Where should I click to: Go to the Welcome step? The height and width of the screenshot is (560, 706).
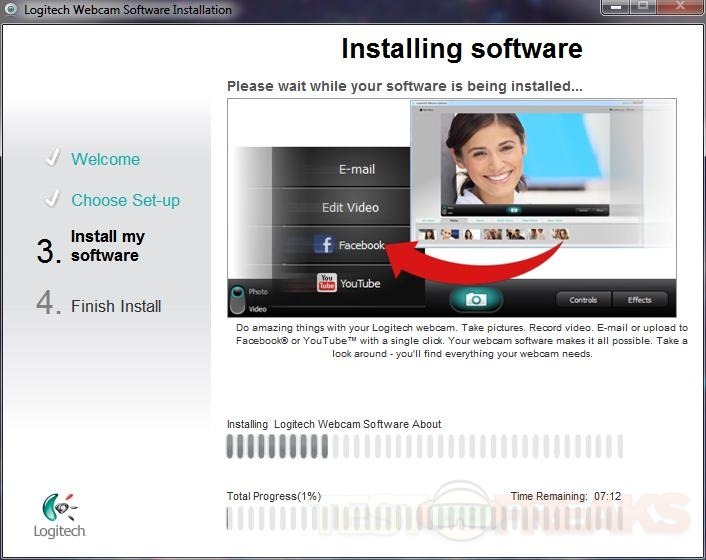click(x=105, y=159)
